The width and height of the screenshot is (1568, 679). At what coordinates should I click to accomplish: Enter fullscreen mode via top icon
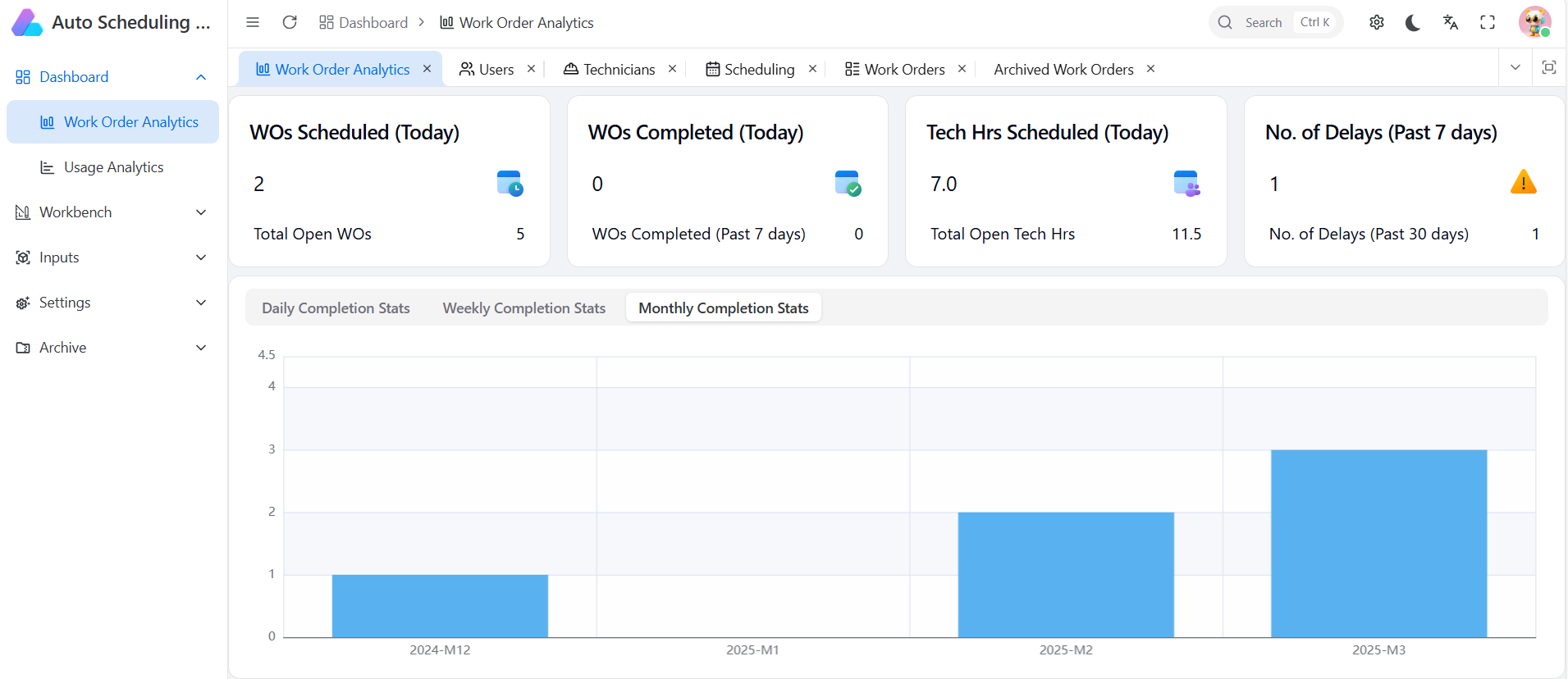click(1488, 22)
